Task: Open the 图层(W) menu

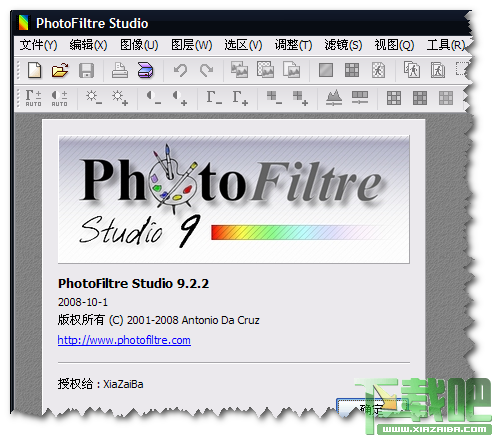Action: coord(192,45)
